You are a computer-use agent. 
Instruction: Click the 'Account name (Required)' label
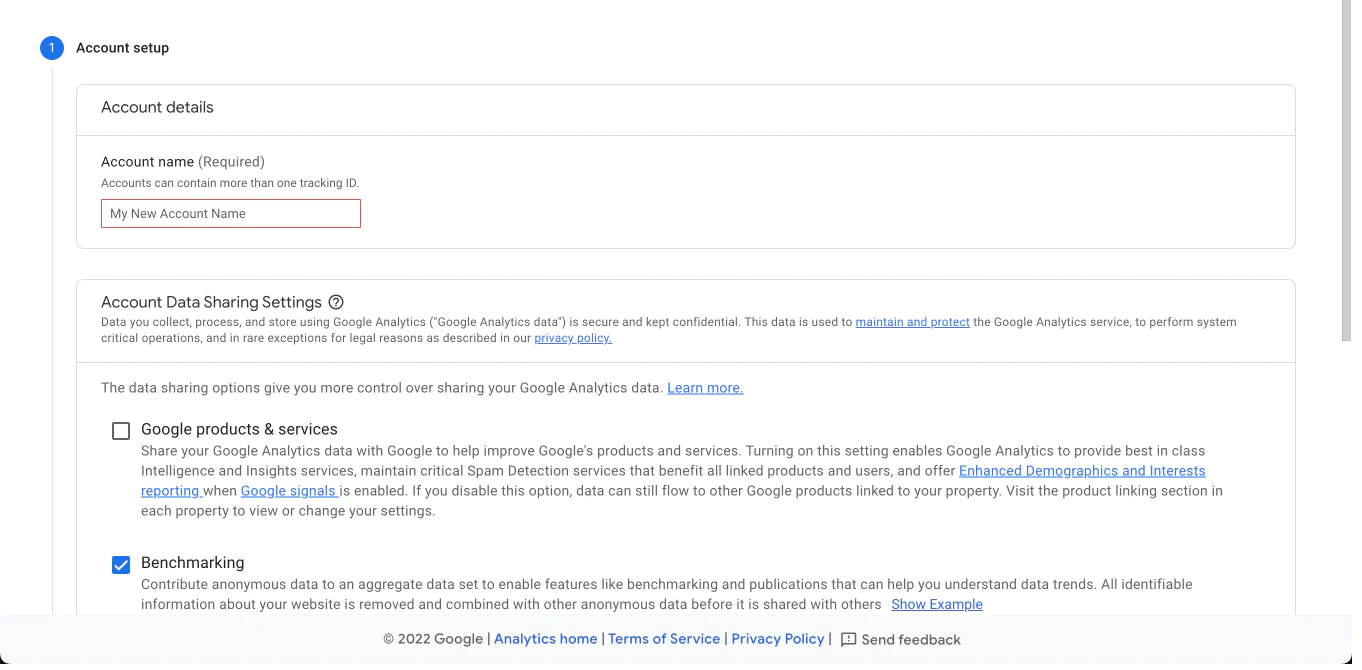pyautogui.click(x=183, y=161)
